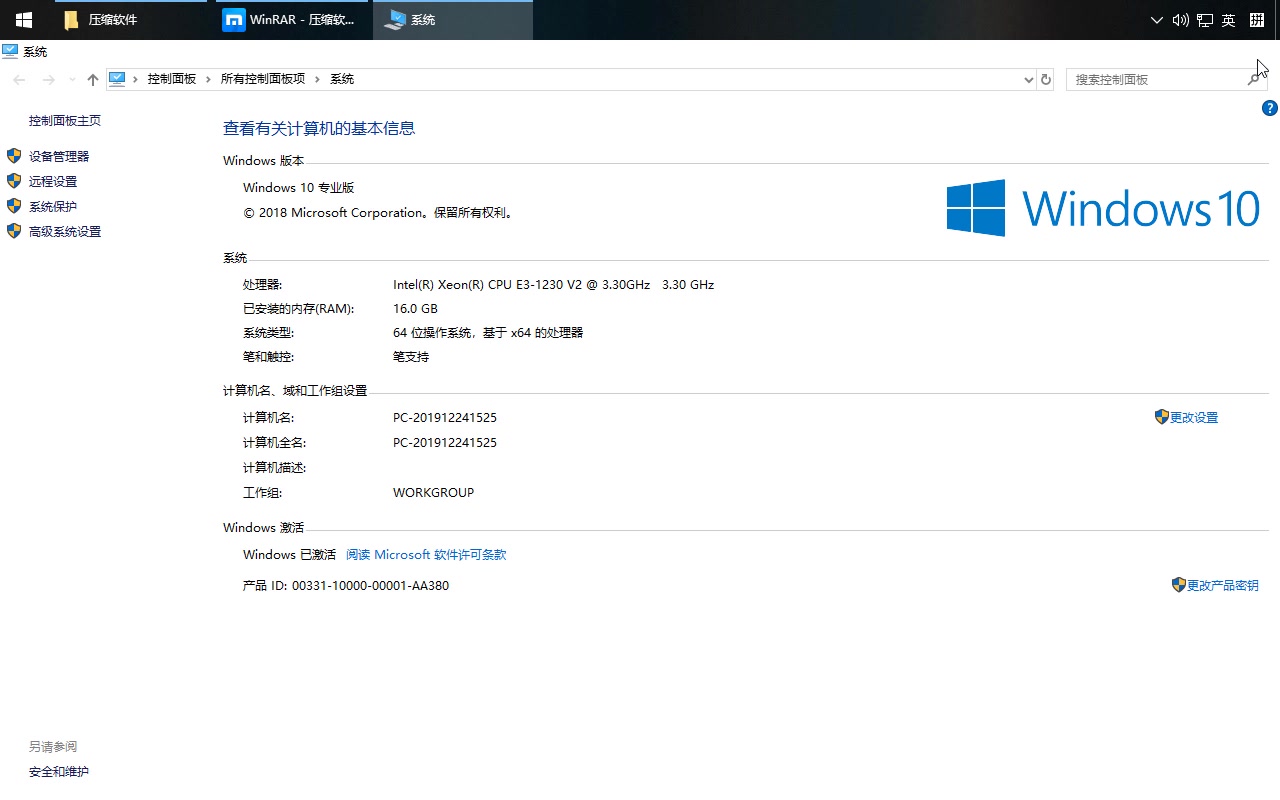Click the blue help question mark icon
This screenshot has height=800, width=1280.
point(1269,107)
